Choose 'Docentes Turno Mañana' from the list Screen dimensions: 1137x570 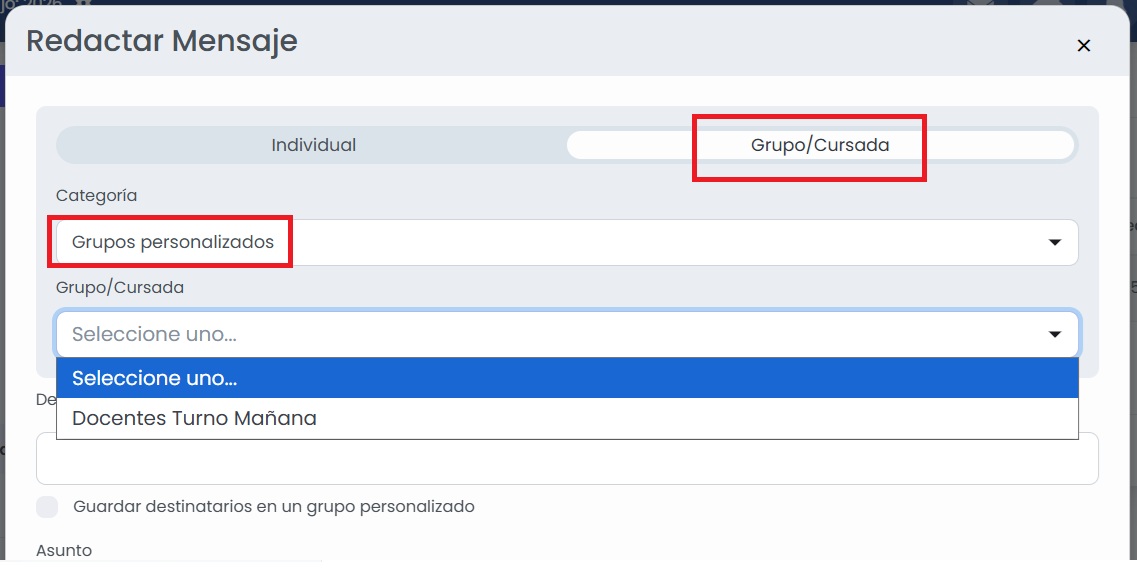pyautogui.click(x=567, y=418)
